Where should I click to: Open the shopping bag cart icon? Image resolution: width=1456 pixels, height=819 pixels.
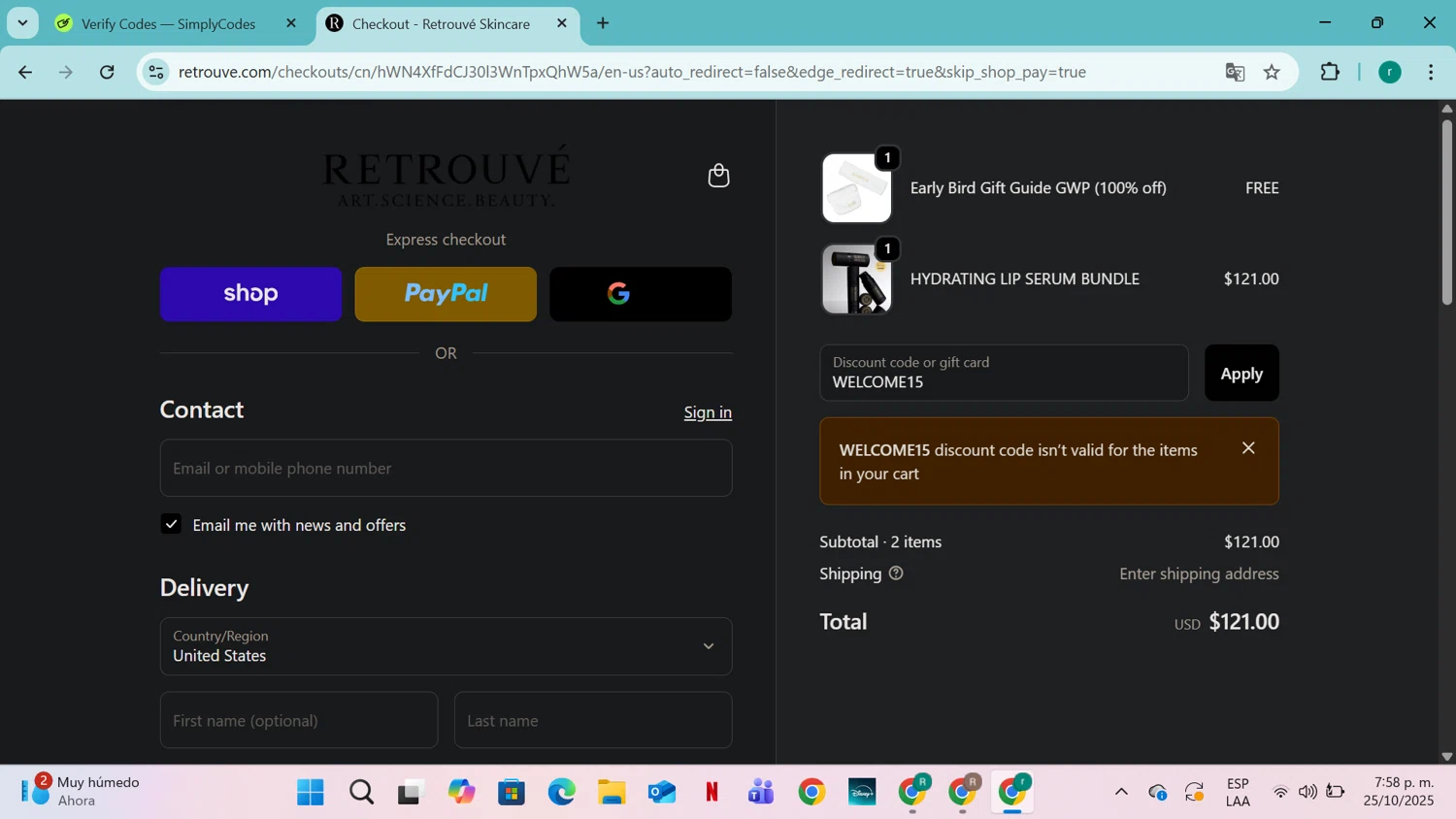718,176
